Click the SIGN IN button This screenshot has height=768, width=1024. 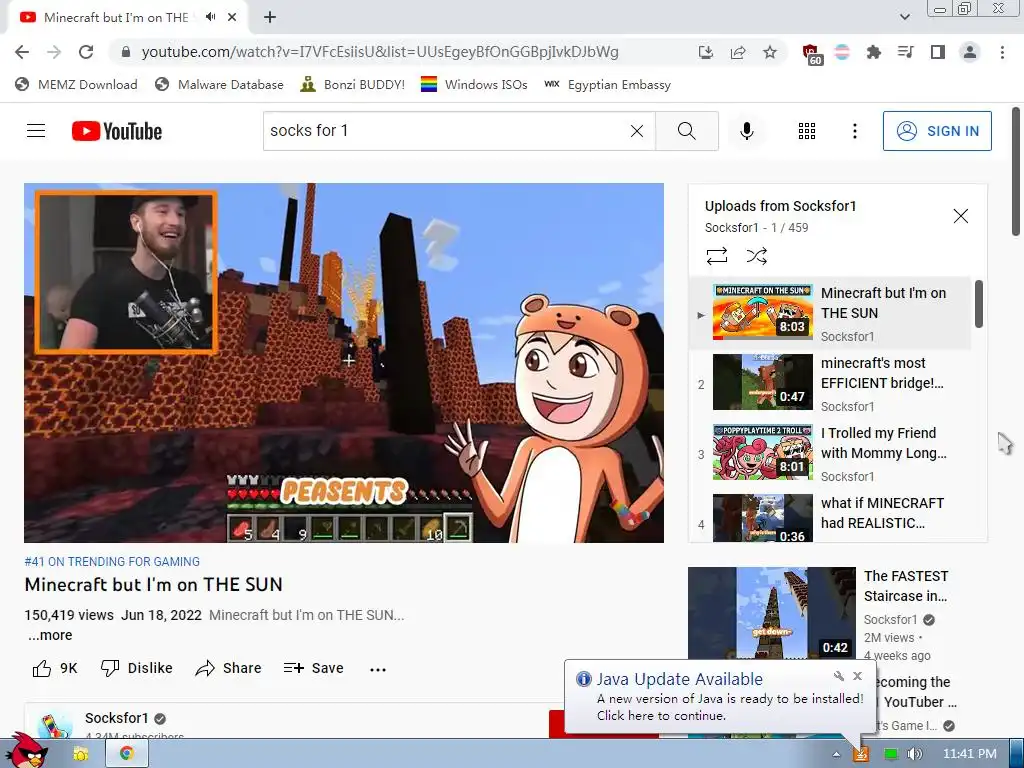tap(937, 131)
